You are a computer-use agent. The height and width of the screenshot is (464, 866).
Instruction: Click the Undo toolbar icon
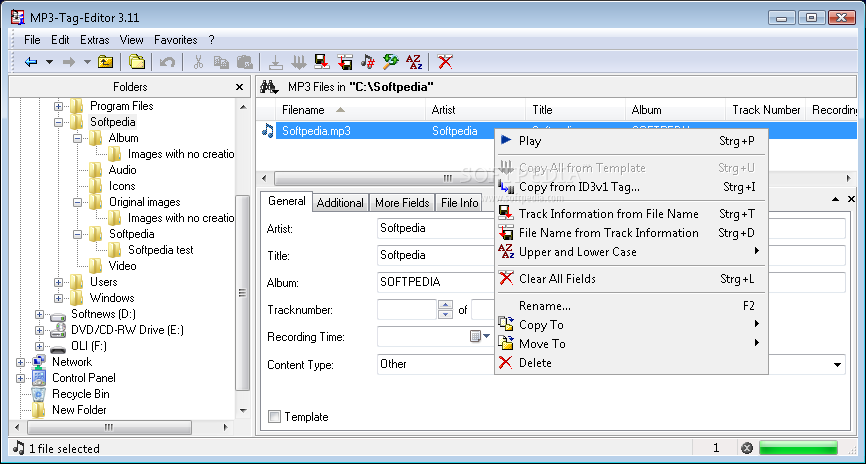pos(167,62)
